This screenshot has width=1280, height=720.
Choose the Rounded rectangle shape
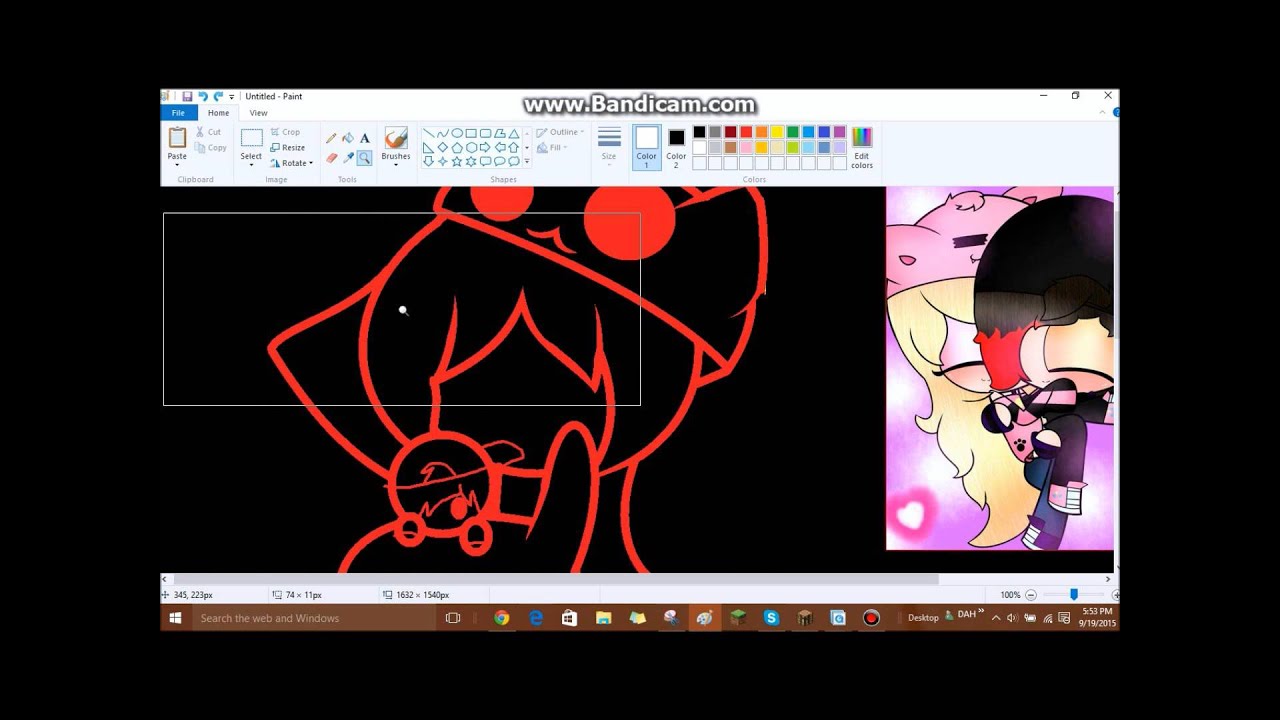click(485, 133)
